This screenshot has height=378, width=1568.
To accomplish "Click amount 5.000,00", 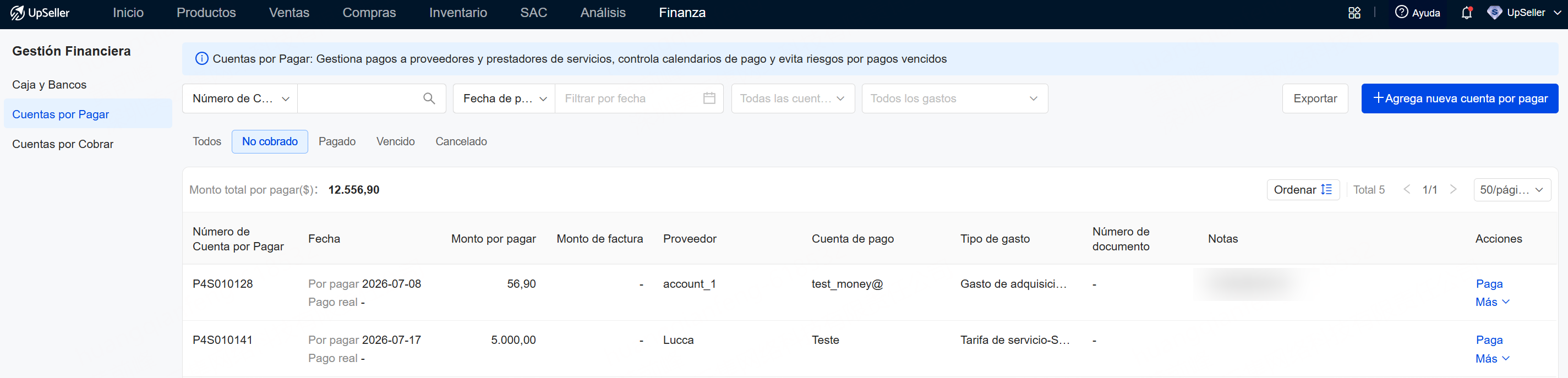I will pos(513,340).
